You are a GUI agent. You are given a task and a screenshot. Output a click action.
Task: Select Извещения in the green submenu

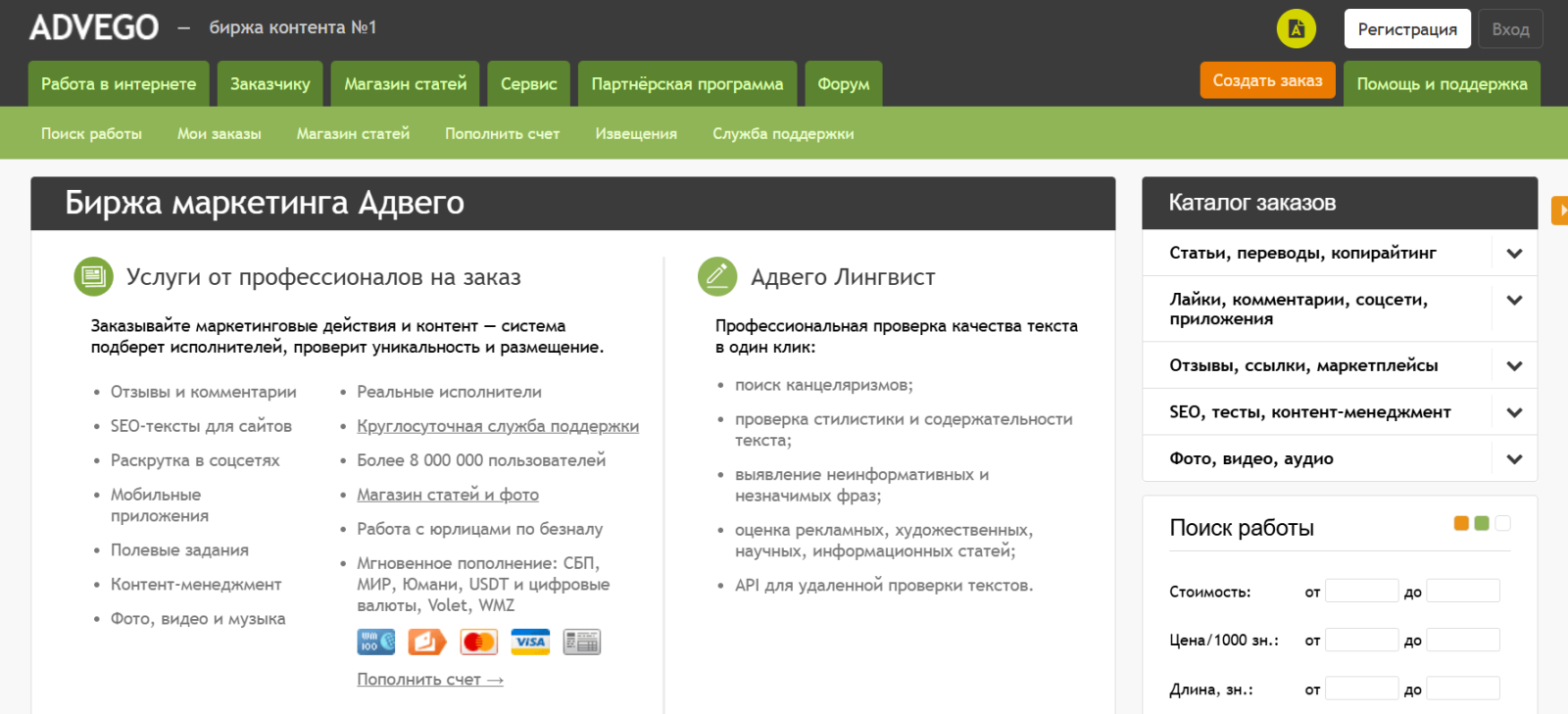tap(636, 134)
